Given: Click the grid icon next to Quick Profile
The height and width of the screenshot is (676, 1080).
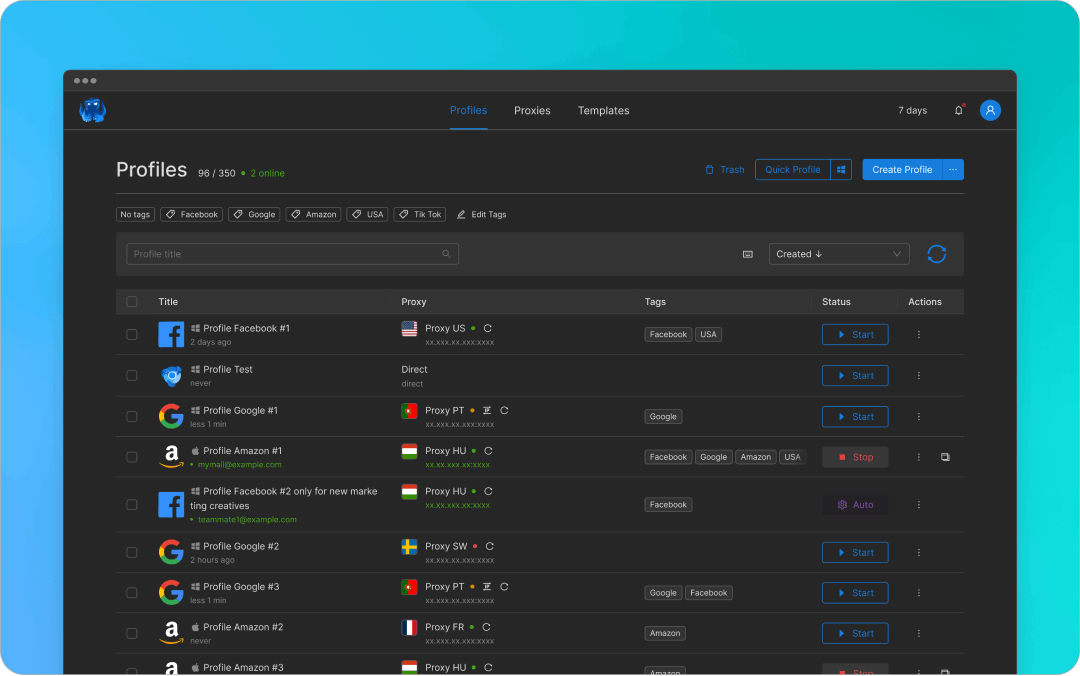Looking at the screenshot, I should tap(841, 169).
